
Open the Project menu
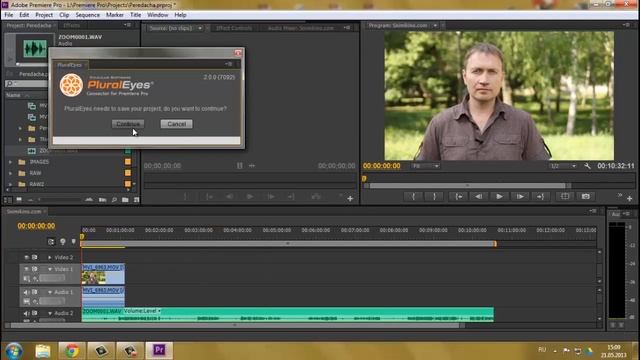(44, 15)
